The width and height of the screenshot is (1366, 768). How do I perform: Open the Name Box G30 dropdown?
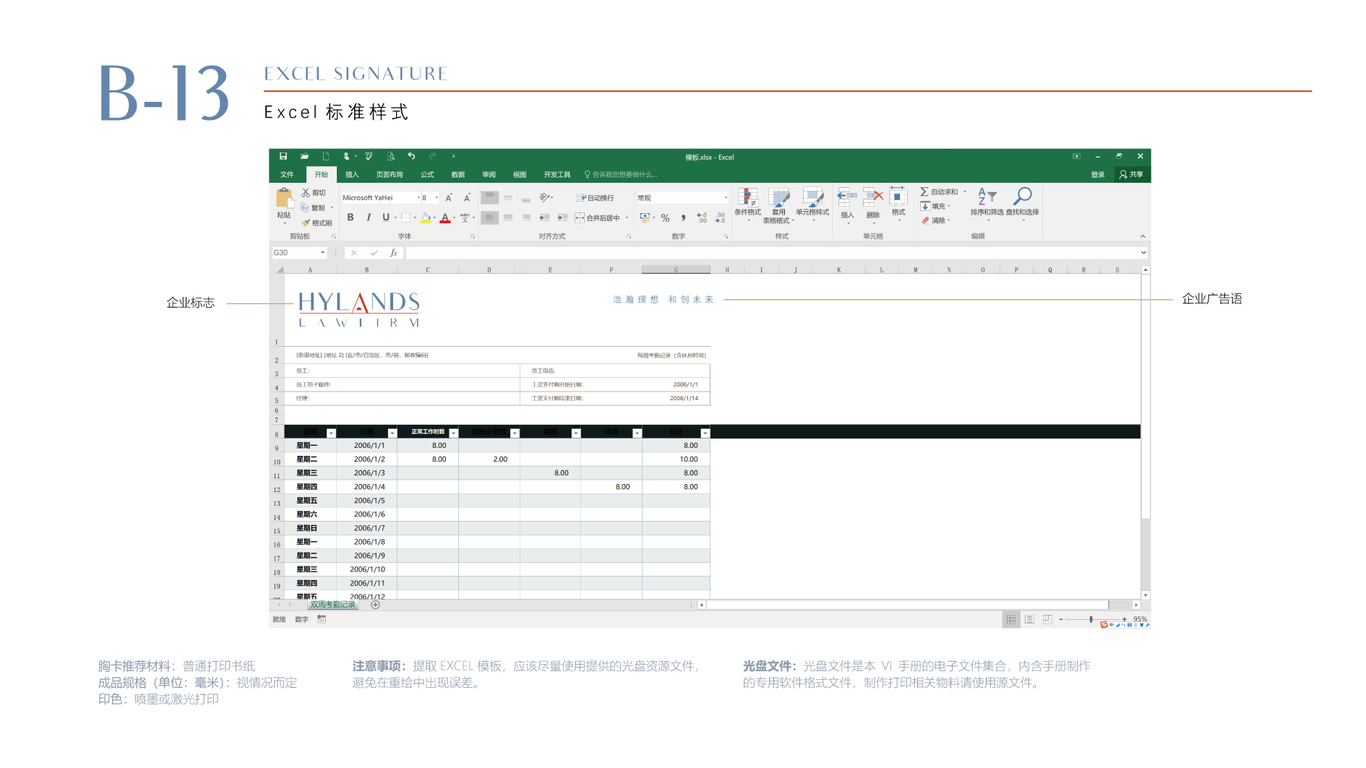[x=322, y=253]
